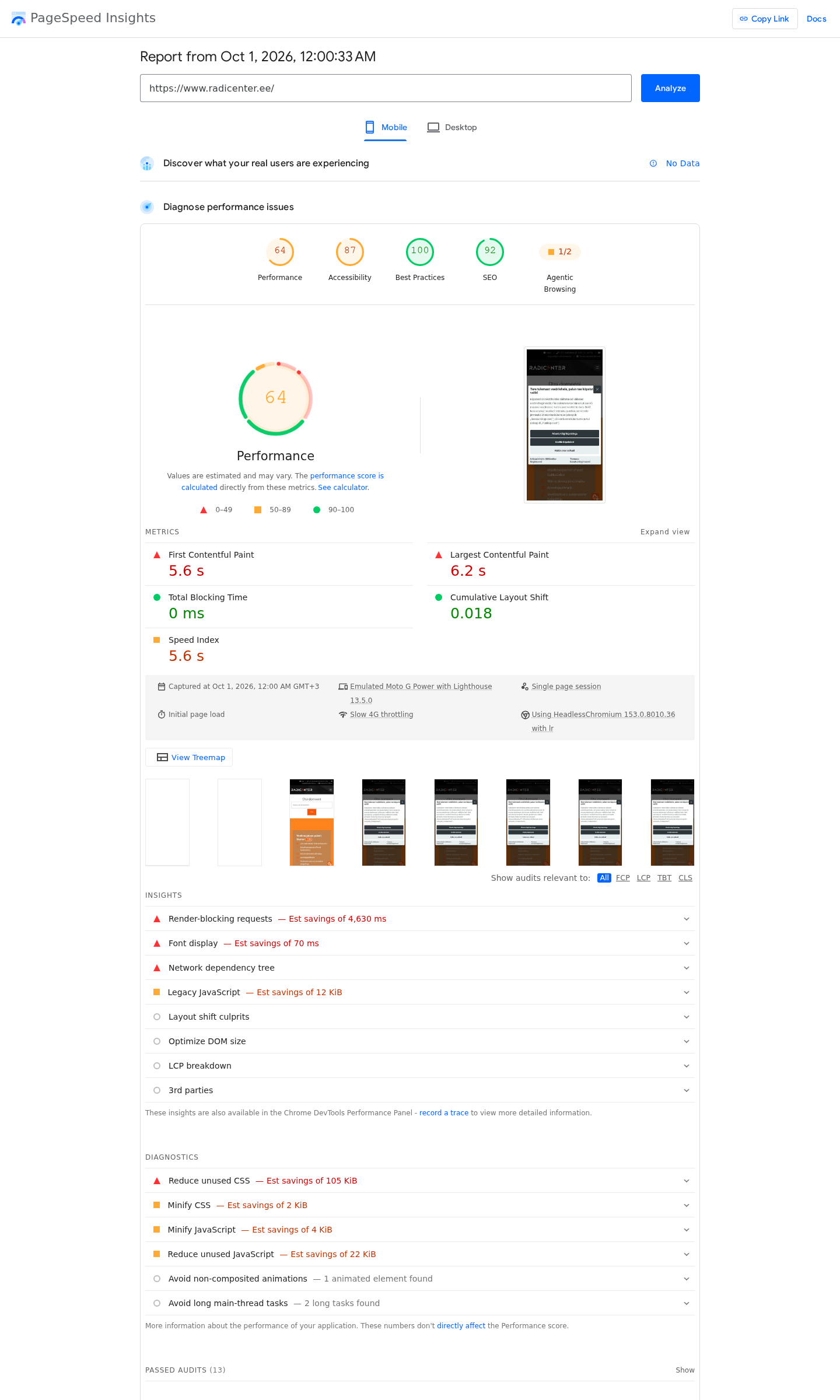840x1400 pixels.
Task: Expand Optimize DOM size insight
Action: click(x=420, y=1041)
